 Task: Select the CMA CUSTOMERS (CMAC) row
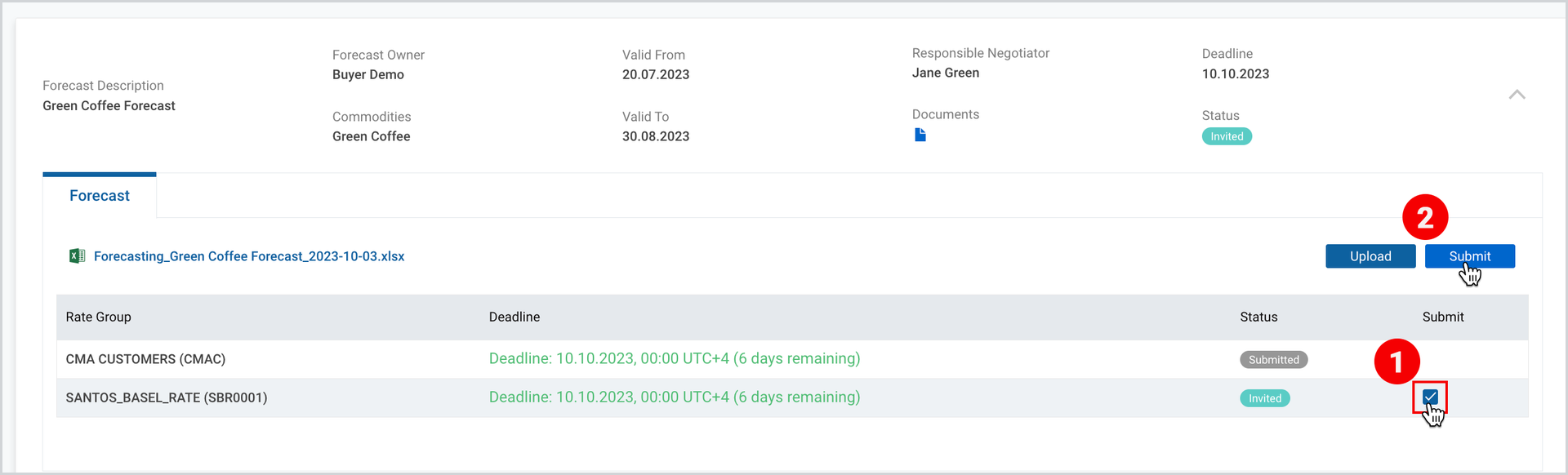(792, 359)
